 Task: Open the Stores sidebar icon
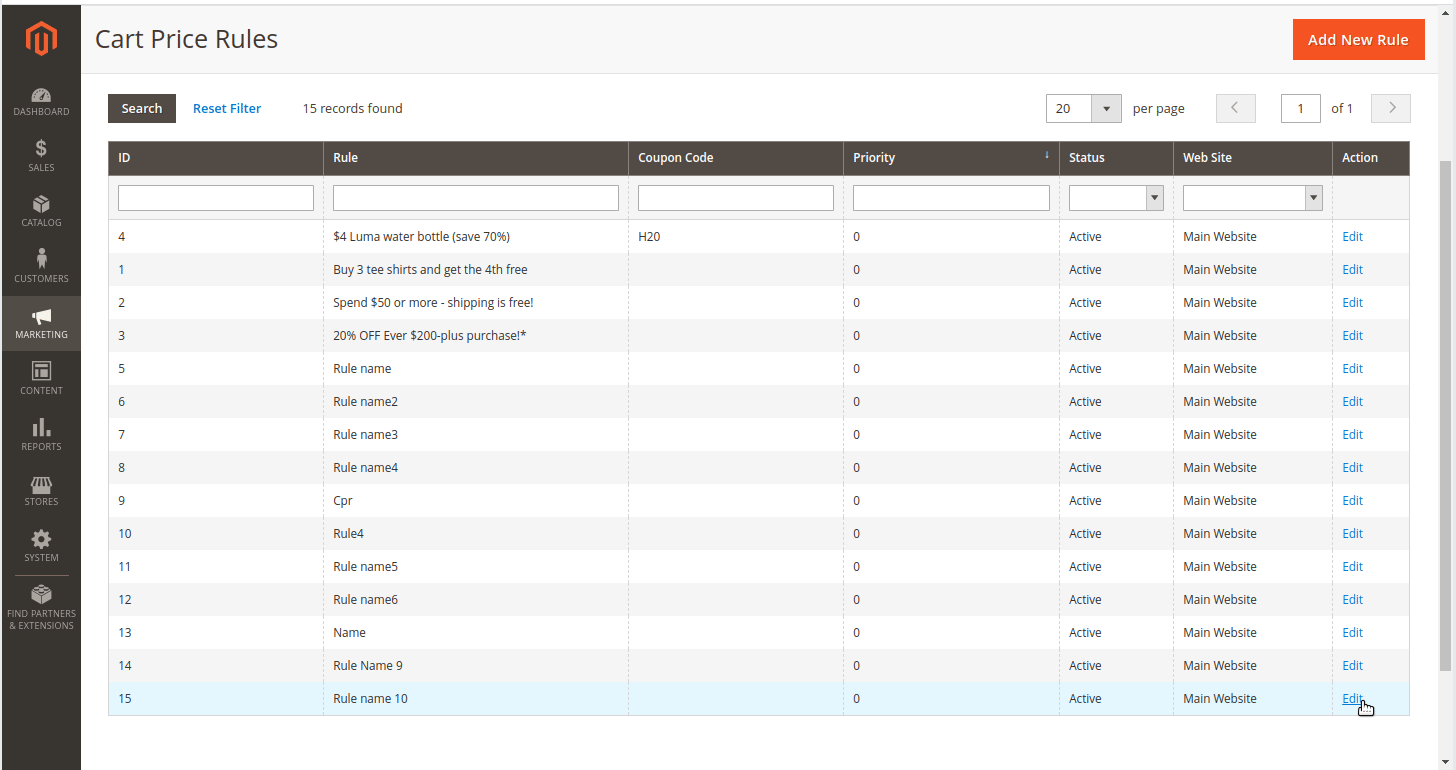[41, 489]
